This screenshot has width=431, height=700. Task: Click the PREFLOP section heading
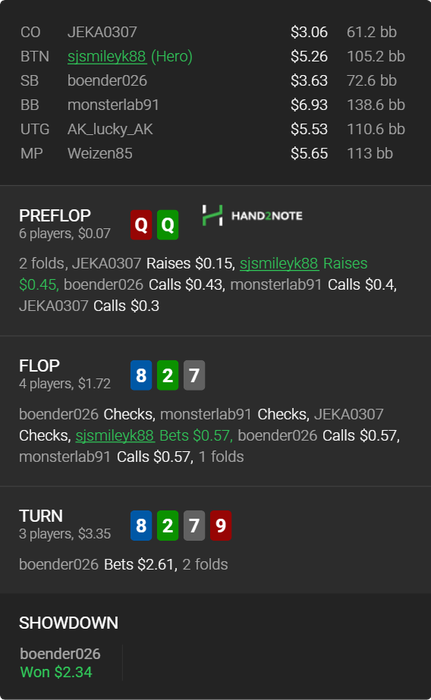[x=55, y=216]
